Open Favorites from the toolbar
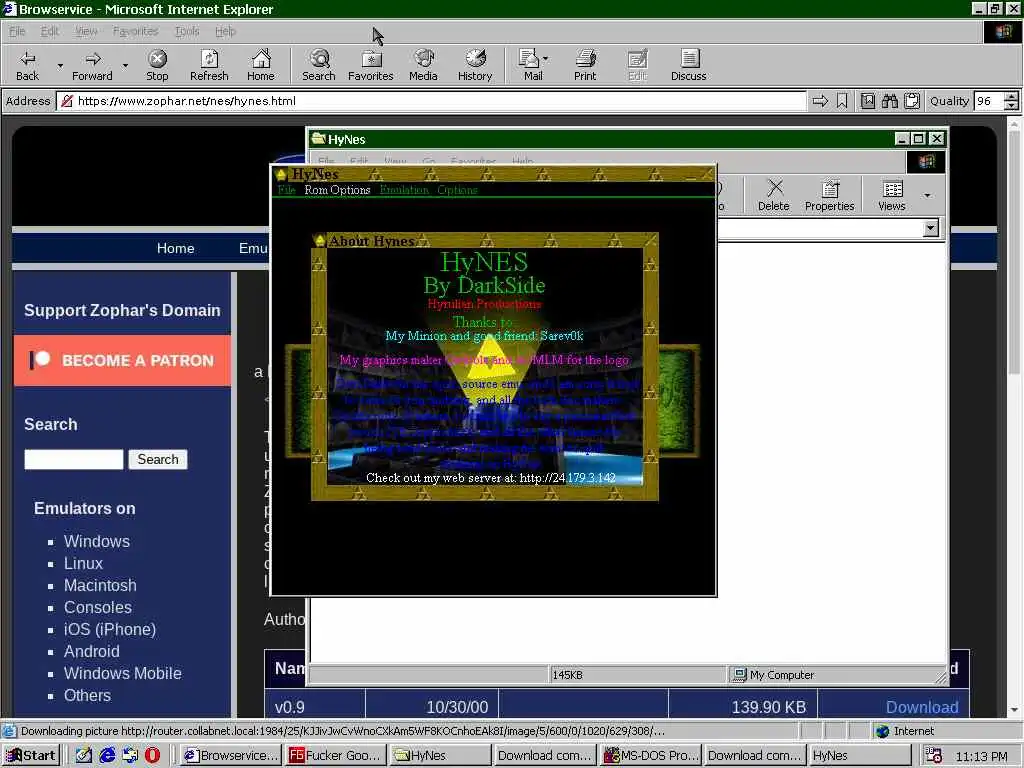Viewport: 1024px width, 768px height. pyautogui.click(x=371, y=65)
